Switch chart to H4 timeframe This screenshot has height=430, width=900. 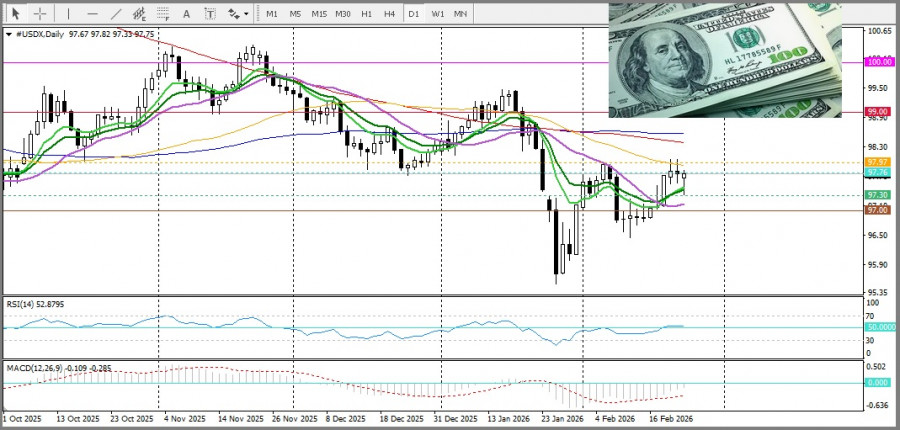(390, 14)
